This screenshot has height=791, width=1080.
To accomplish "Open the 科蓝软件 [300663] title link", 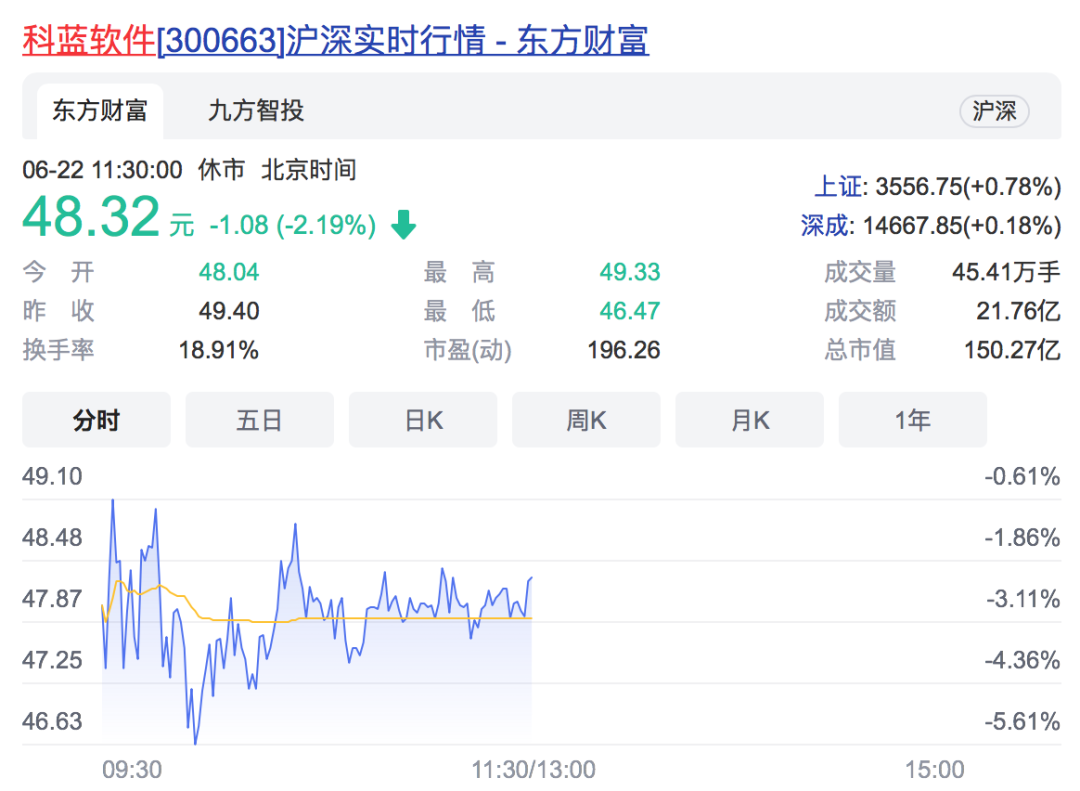I will tap(335, 41).
